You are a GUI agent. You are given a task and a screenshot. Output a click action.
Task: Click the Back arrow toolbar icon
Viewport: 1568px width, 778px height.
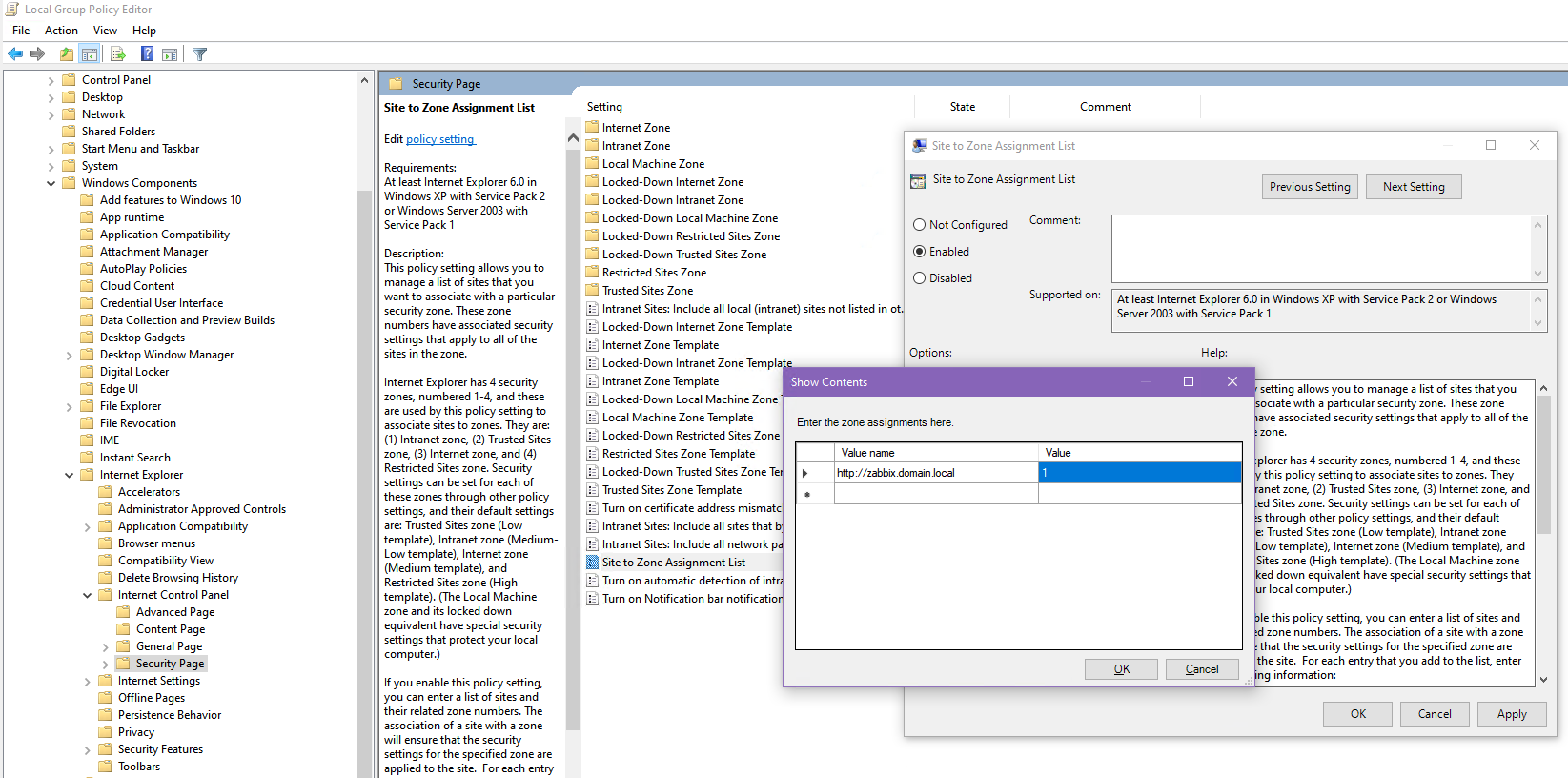15,54
